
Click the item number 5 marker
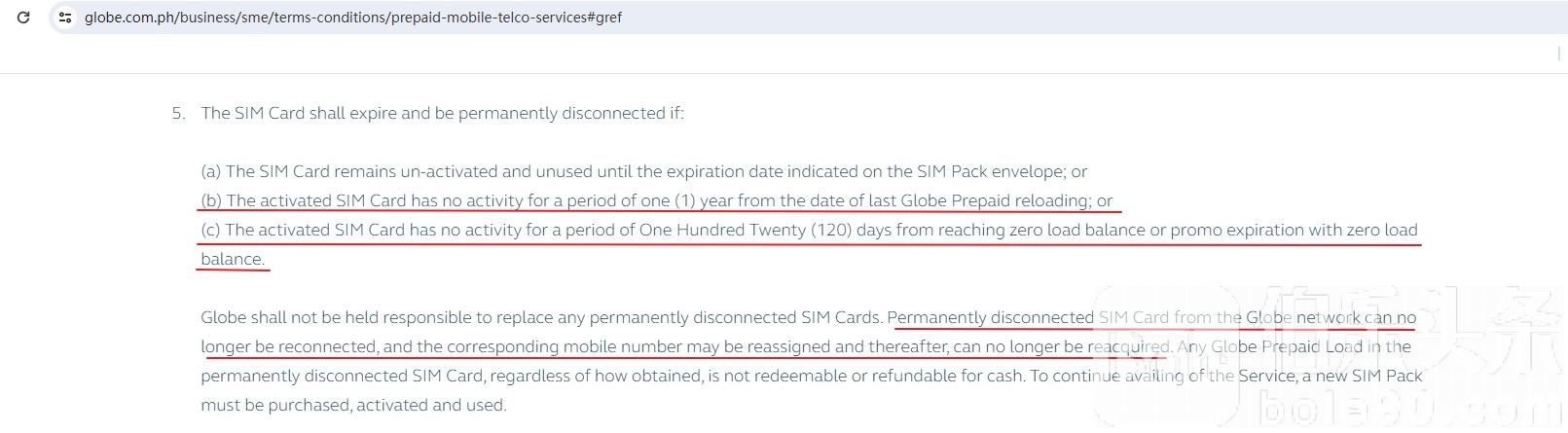pyautogui.click(x=177, y=113)
